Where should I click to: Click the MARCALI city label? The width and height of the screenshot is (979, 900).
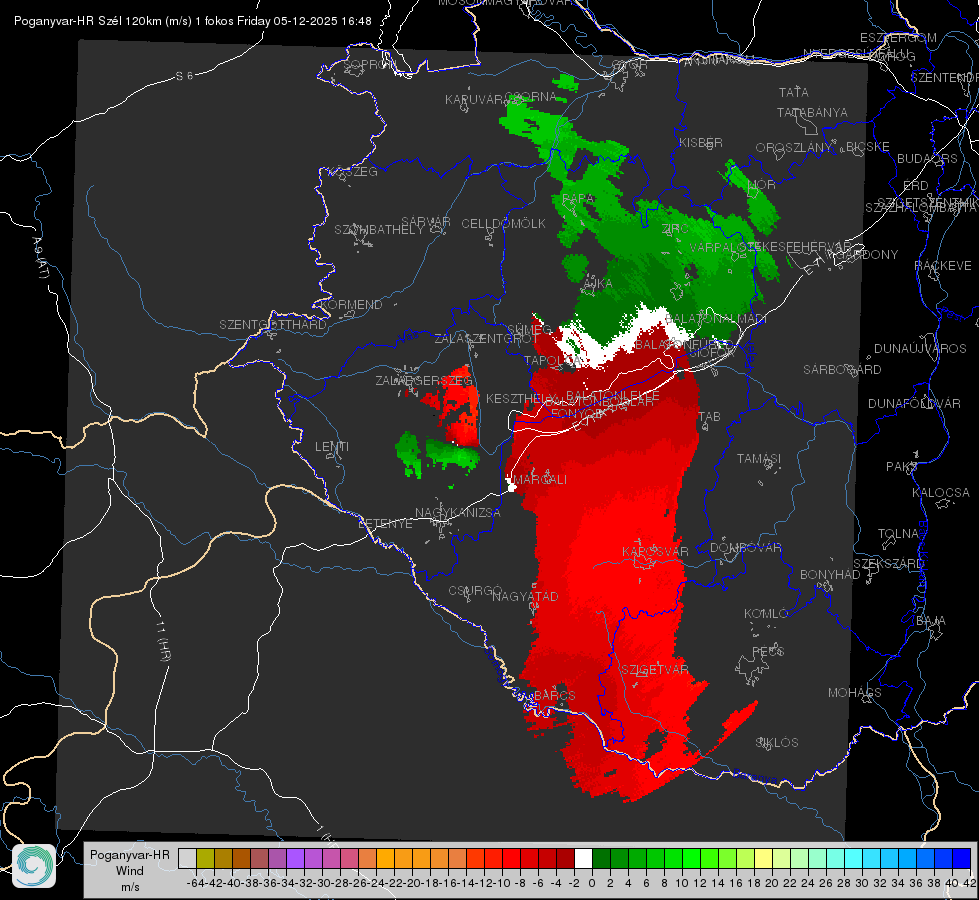(x=541, y=480)
